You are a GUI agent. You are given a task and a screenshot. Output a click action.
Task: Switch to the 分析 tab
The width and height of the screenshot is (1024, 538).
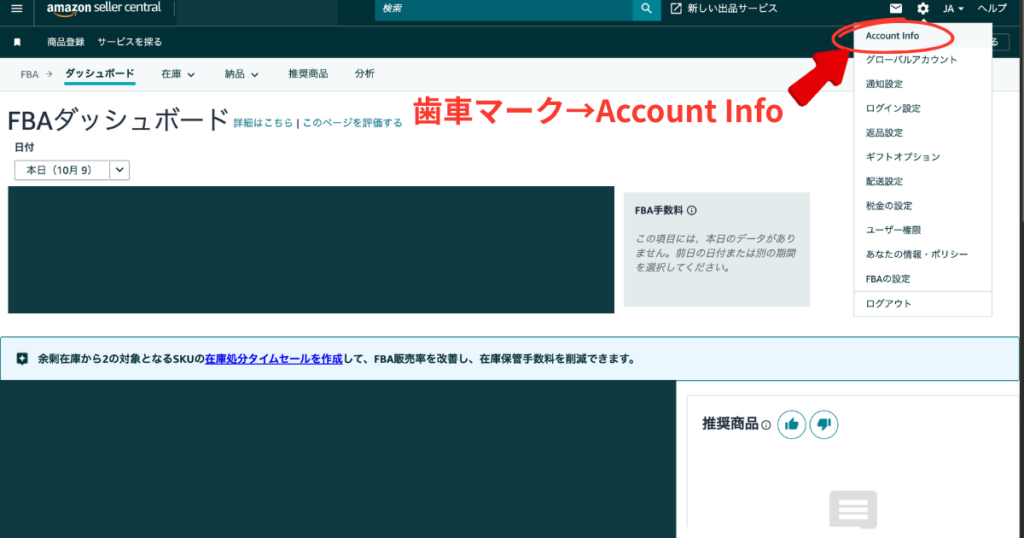[364, 74]
